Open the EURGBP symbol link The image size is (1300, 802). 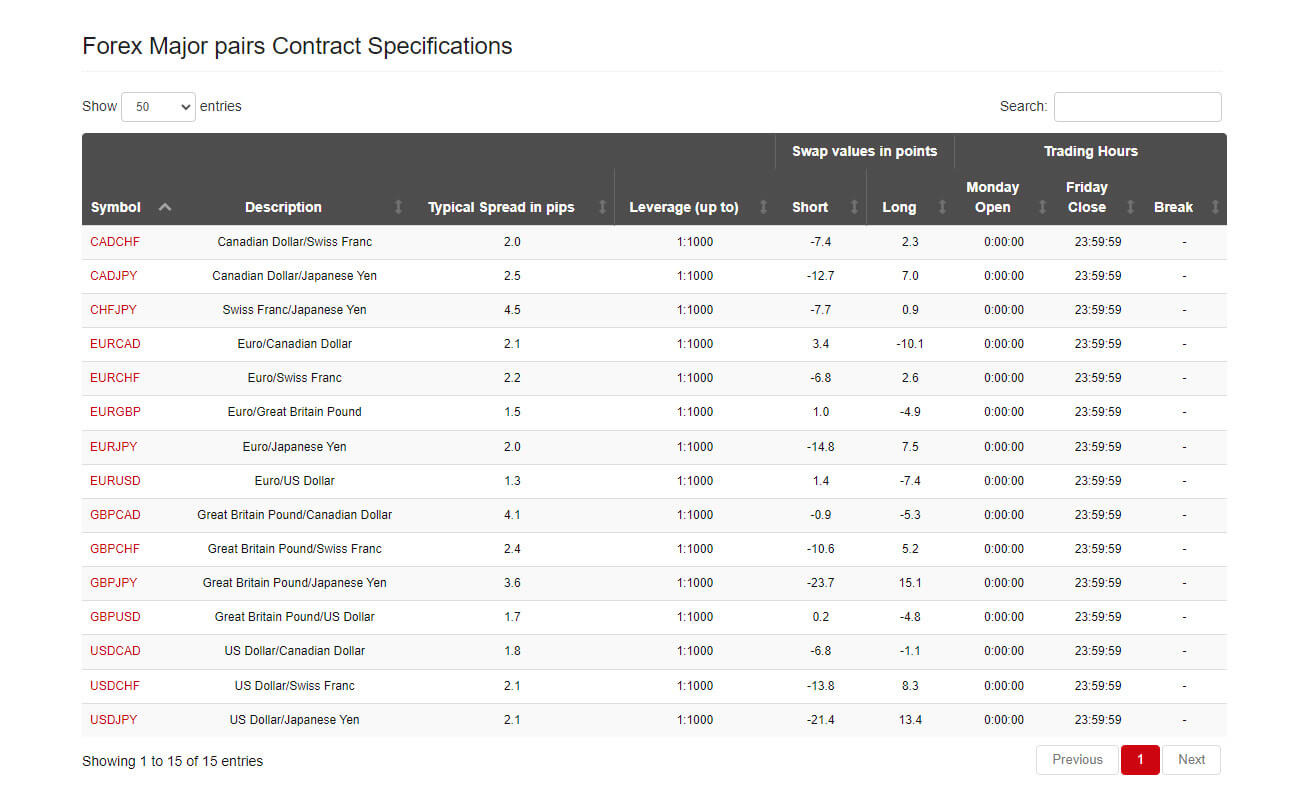coord(115,412)
